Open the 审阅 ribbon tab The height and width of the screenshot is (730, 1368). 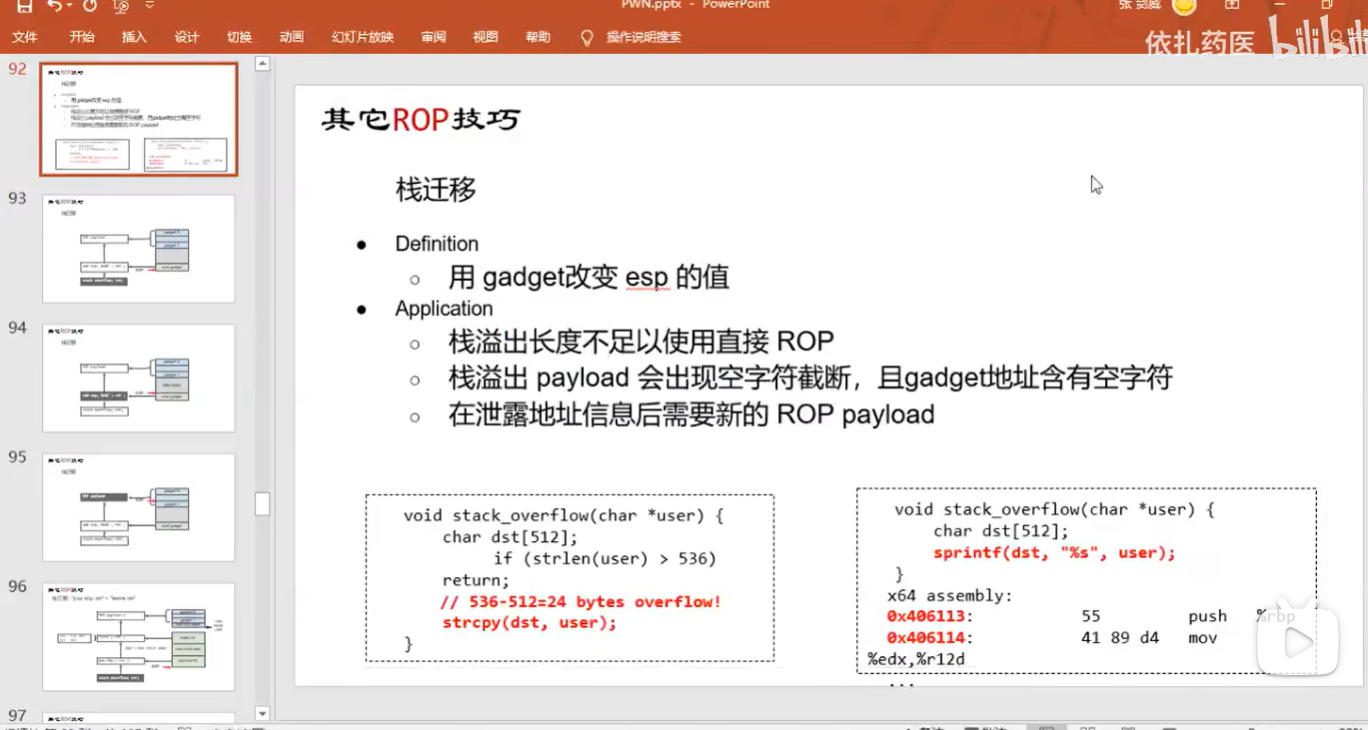point(433,37)
